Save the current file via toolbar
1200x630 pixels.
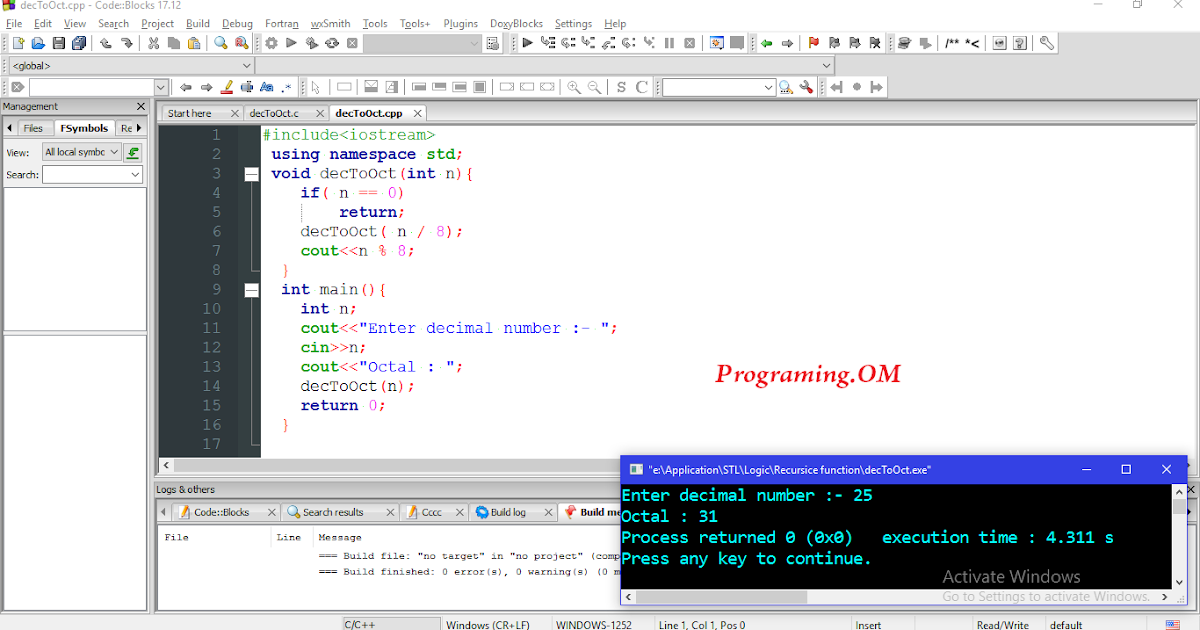(x=58, y=43)
